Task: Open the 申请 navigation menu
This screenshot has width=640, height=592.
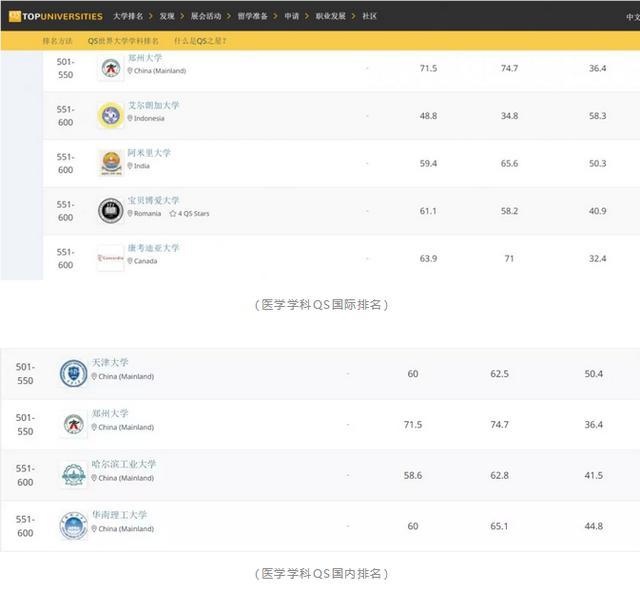Action: (x=292, y=16)
